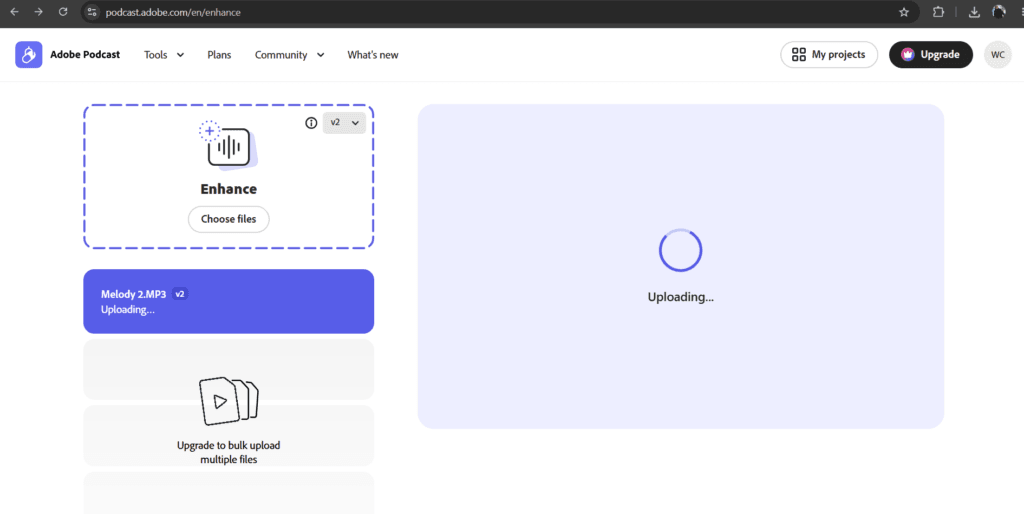Click the browser forward arrow

(x=39, y=12)
